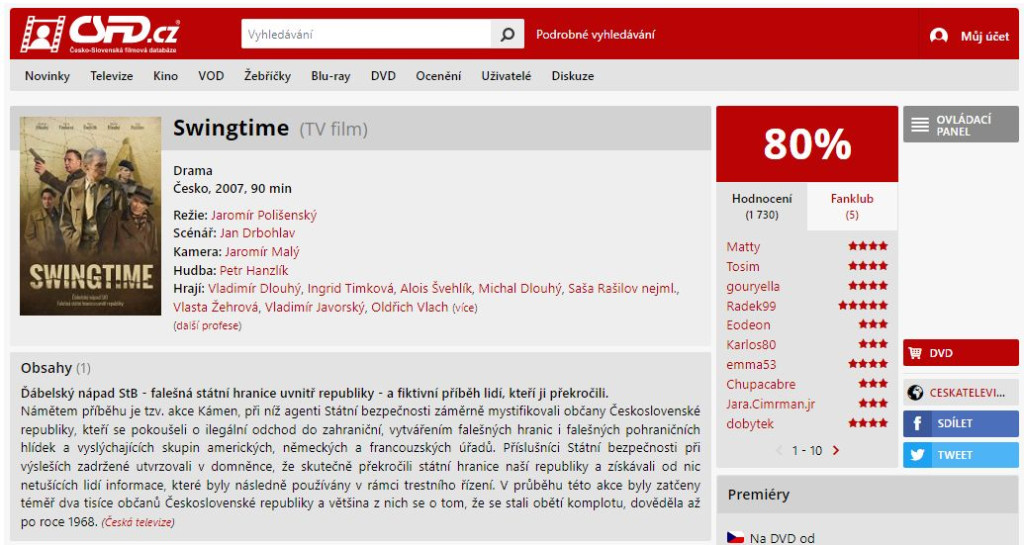The image size is (1024, 545).
Task: Click the CSFD.cz logo
Action: point(99,34)
